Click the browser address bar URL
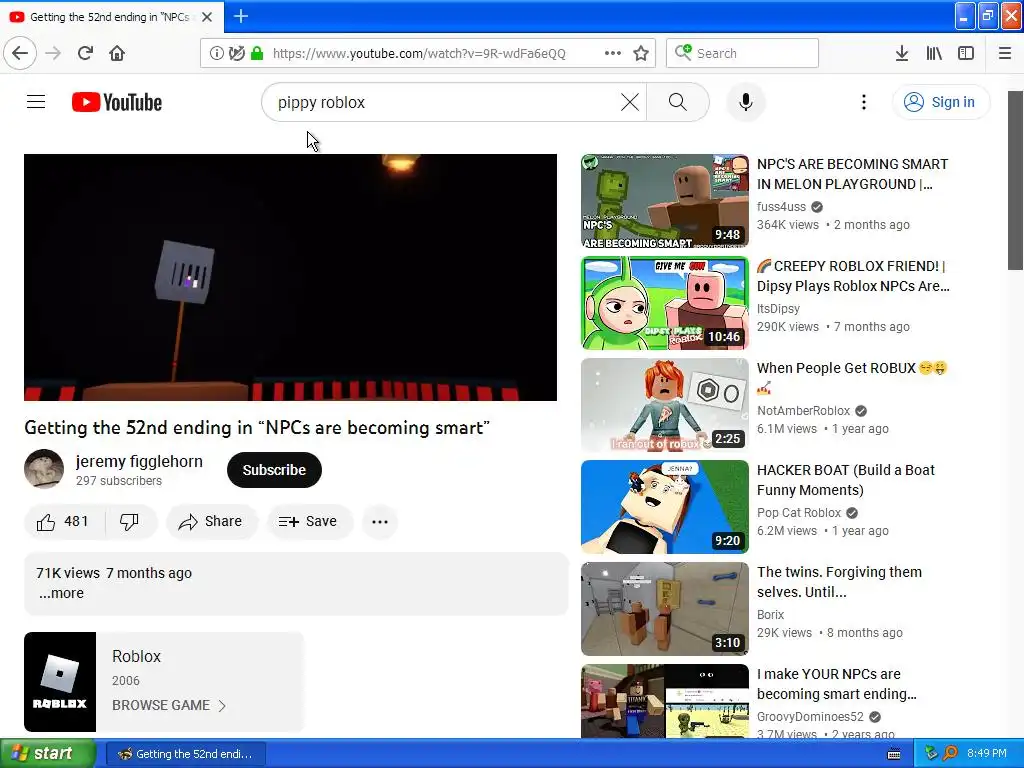This screenshot has width=1024, height=768. [419, 54]
